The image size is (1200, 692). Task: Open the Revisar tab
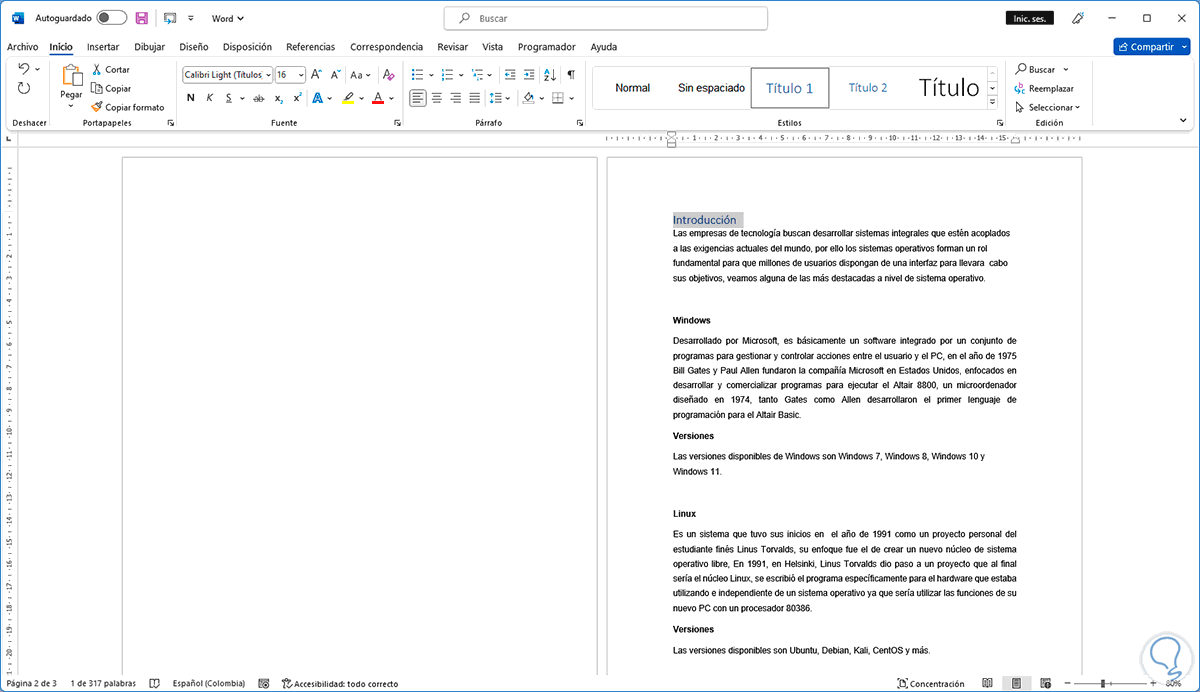click(x=453, y=47)
